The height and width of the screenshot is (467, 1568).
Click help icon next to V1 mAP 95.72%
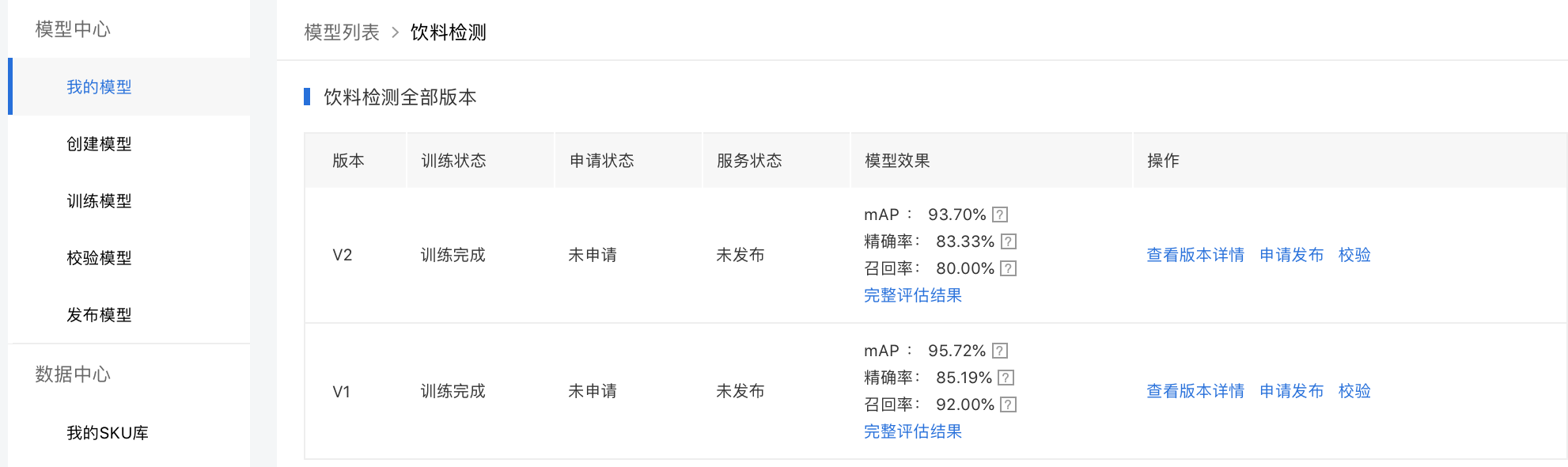1000,351
